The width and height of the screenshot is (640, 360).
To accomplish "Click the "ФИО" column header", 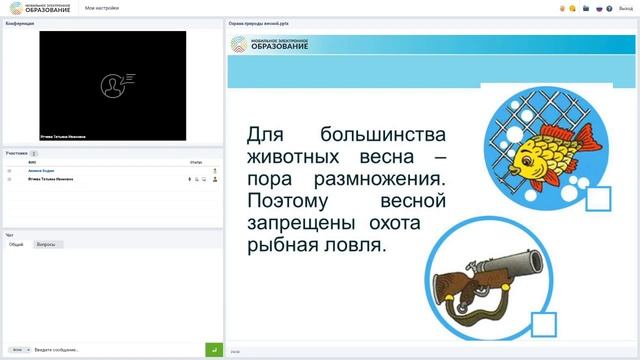I will tap(32, 162).
